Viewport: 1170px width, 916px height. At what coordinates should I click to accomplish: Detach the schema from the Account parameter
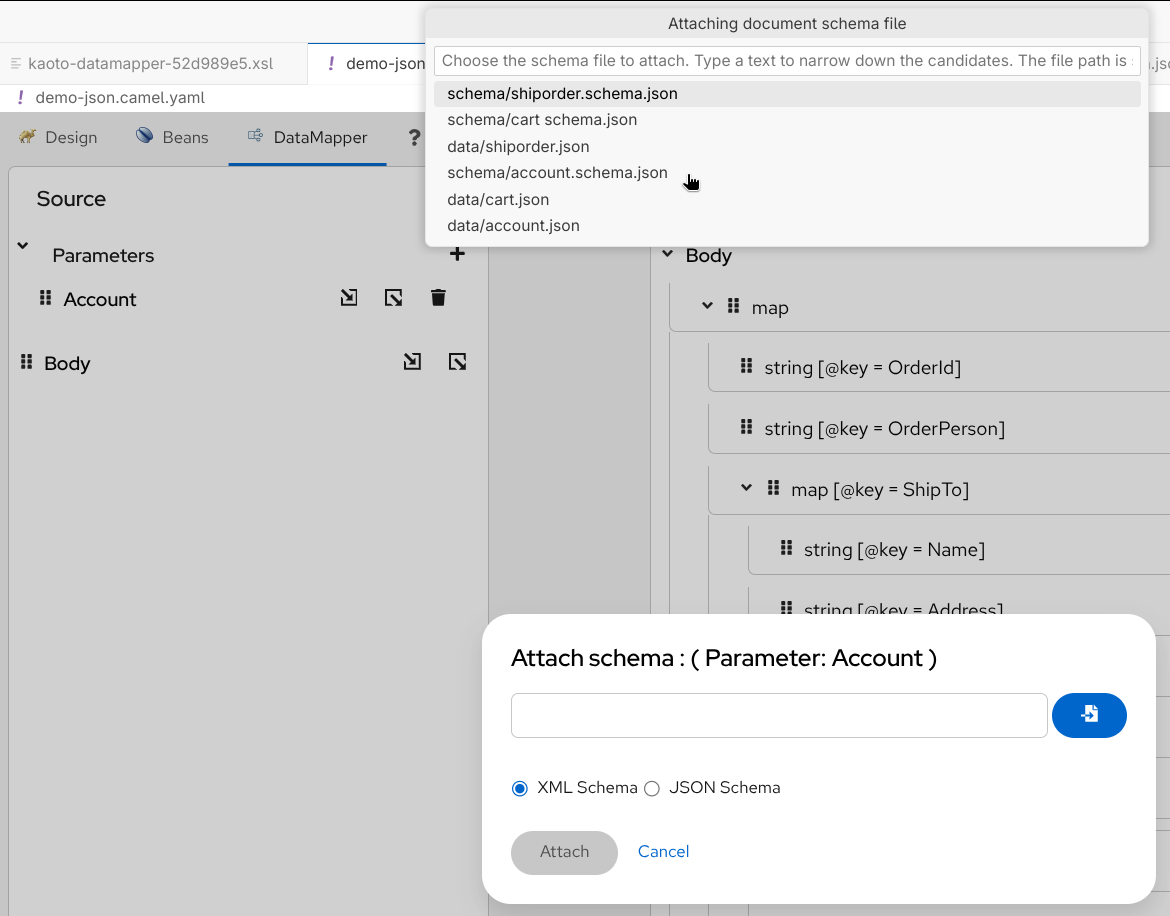(393, 297)
